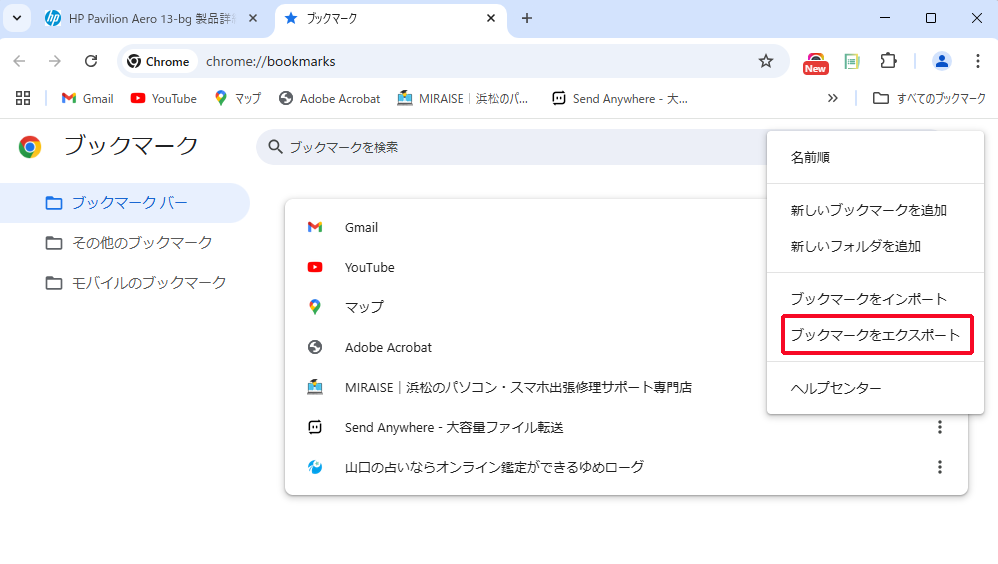Select MIRAISE 浜松のパソコン row in list
The height and width of the screenshot is (564, 998).
click(525, 387)
